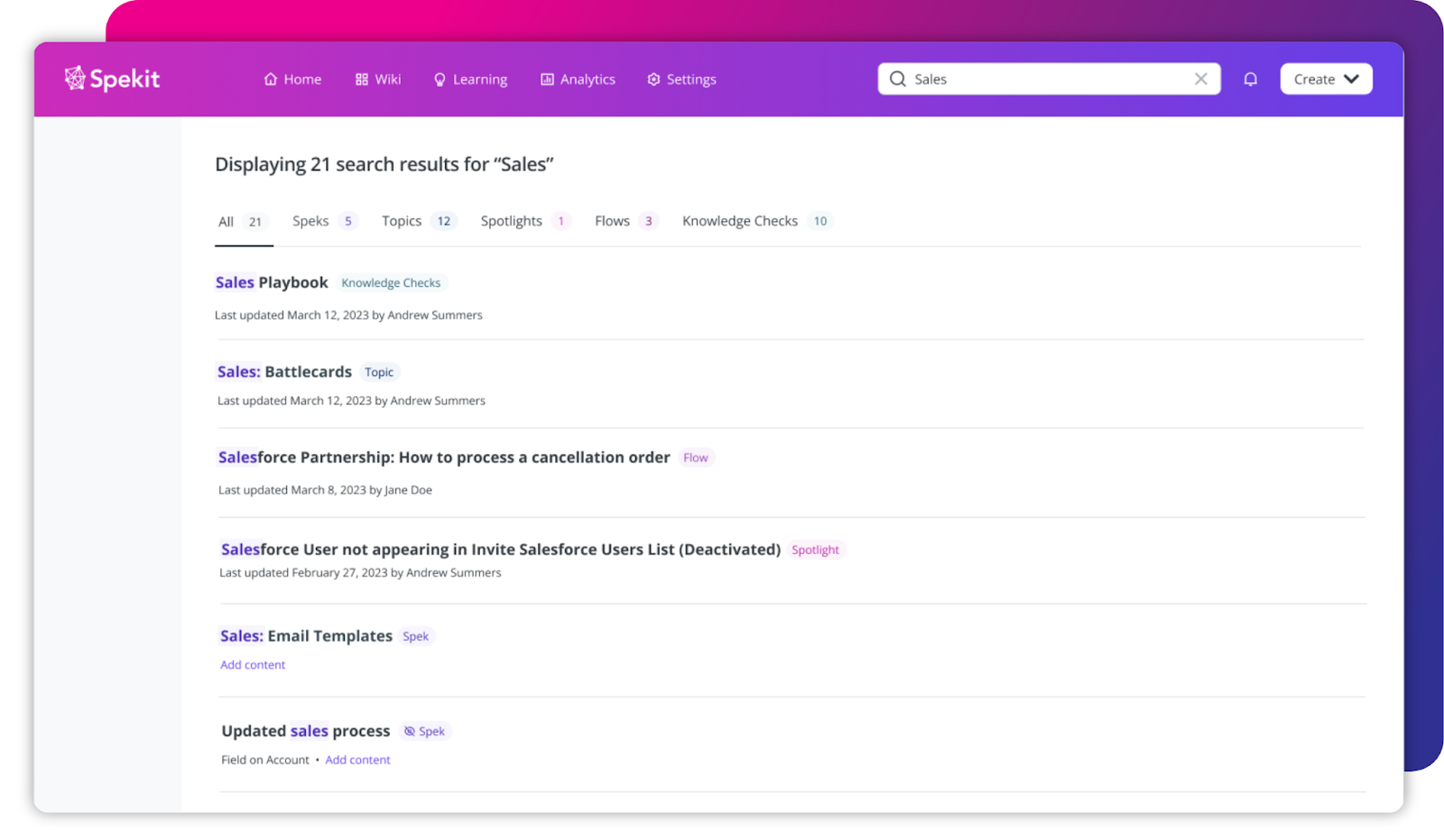Click the Spekit logo
Image resolution: width=1444 pixels, height=840 pixels.
[x=112, y=78]
